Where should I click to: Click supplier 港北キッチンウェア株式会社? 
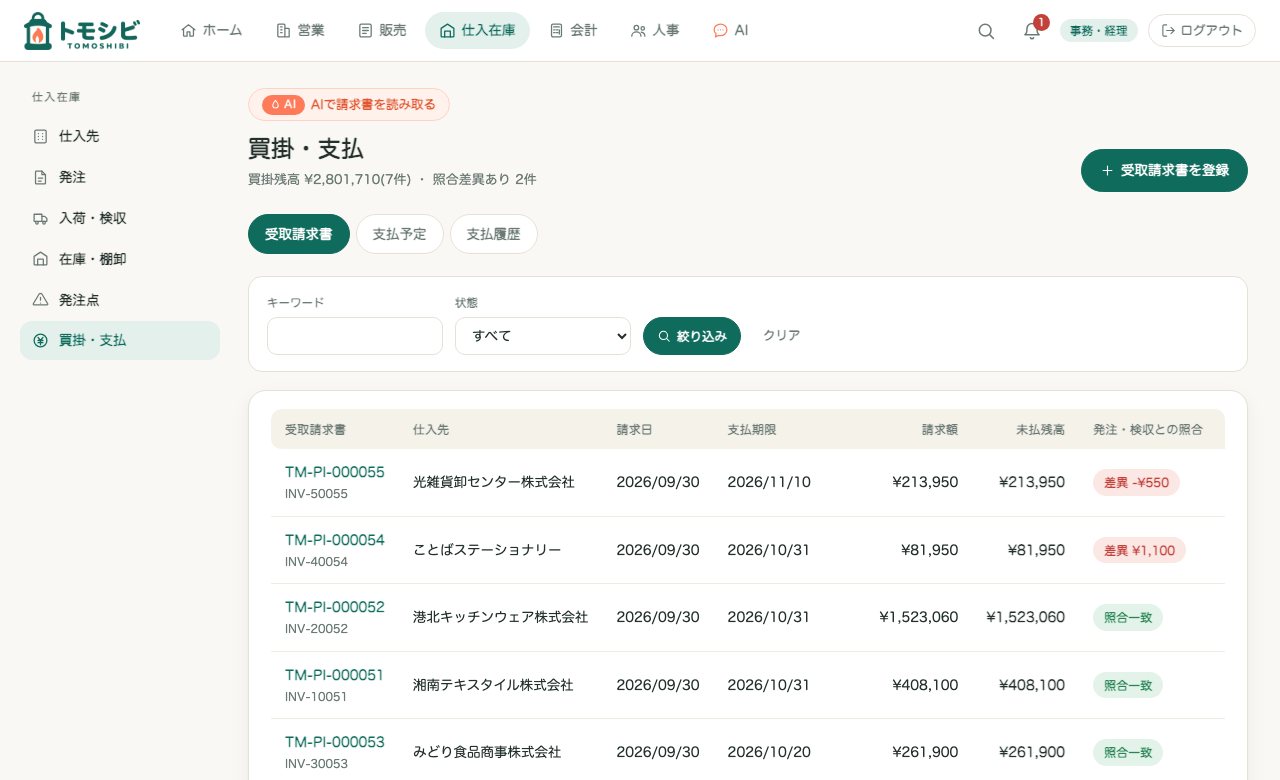[x=500, y=617]
